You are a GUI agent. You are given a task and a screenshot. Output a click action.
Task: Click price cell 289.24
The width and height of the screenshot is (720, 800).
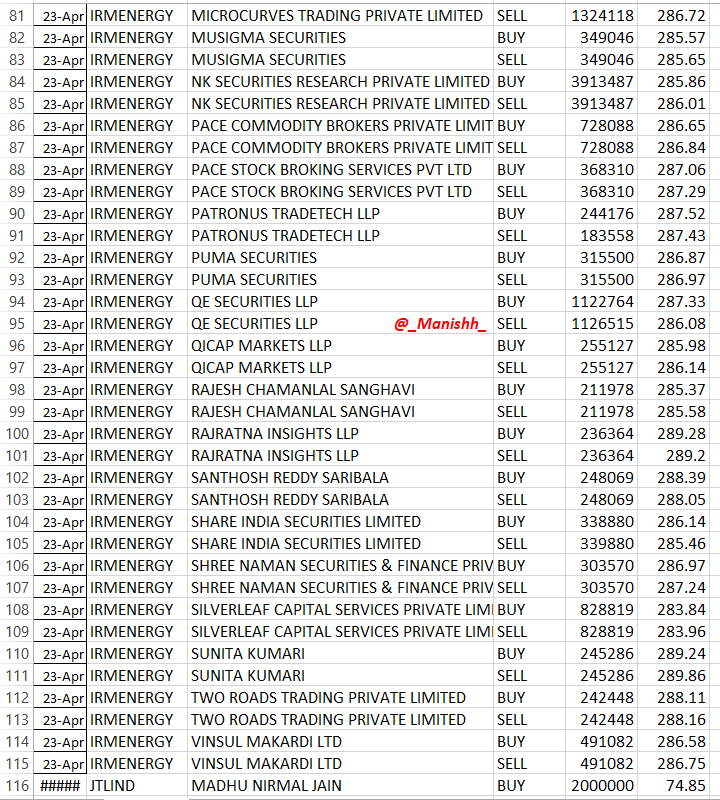pos(673,653)
